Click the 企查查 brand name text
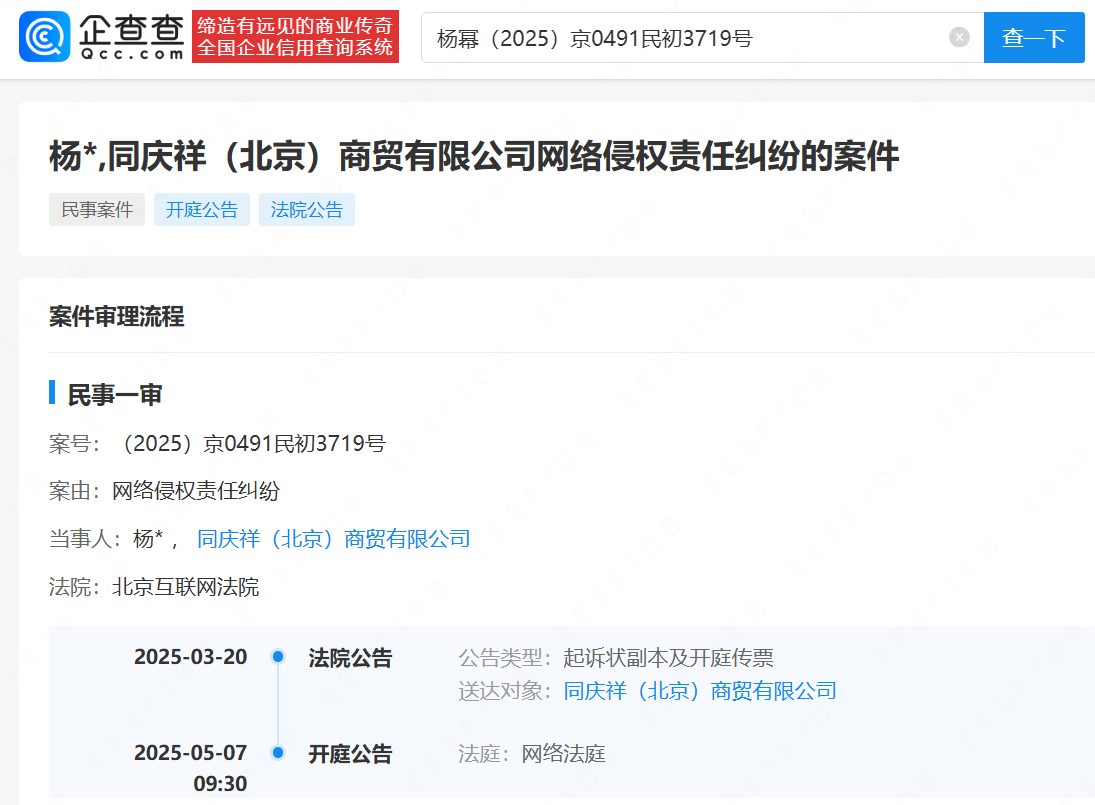This screenshot has height=805, width=1095. tap(132, 29)
